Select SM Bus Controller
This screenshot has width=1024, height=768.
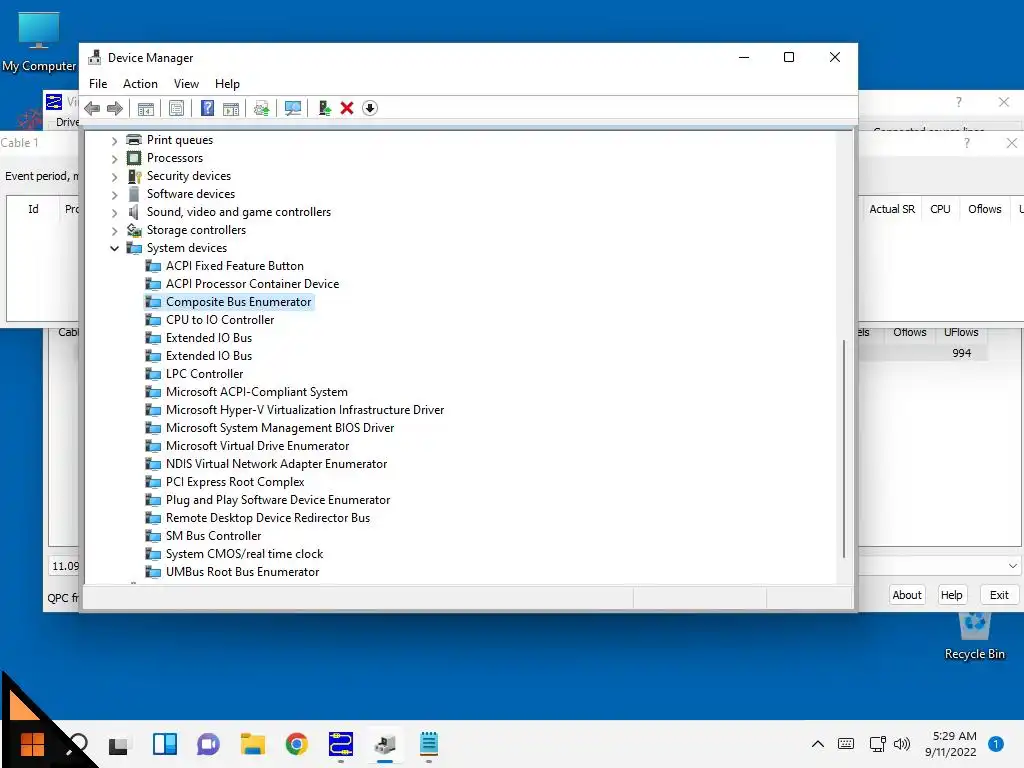coord(213,536)
